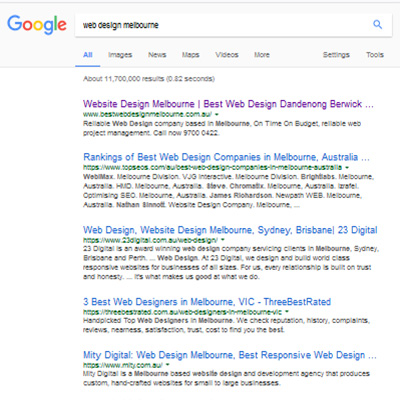Click the 23digital.com.au green URL text
The width and height of the screenshot is (400, 400).
pos(150,240)
